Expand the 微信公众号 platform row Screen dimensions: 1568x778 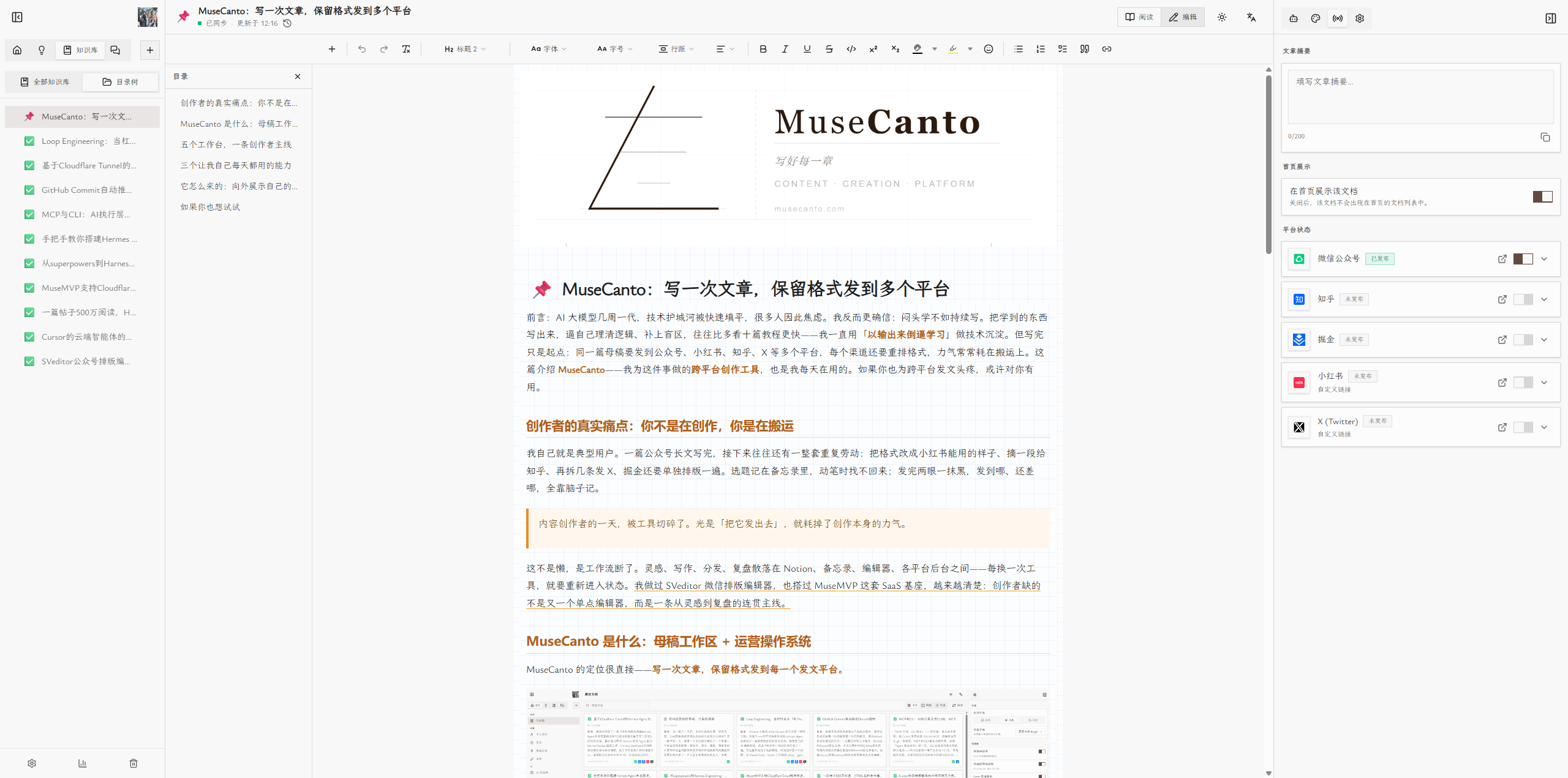click(1544, 259)
